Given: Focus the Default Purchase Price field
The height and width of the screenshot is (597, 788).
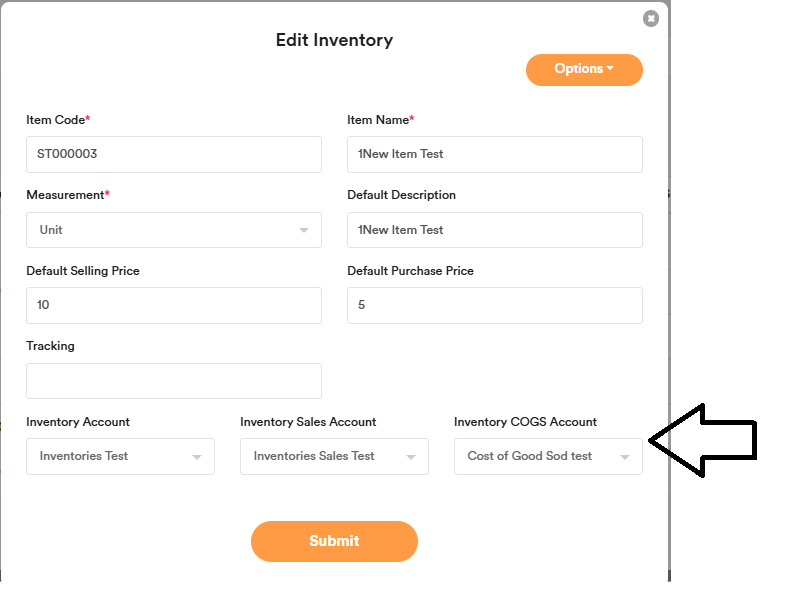Looking at the screenshot, I should [x=494, y=305].
